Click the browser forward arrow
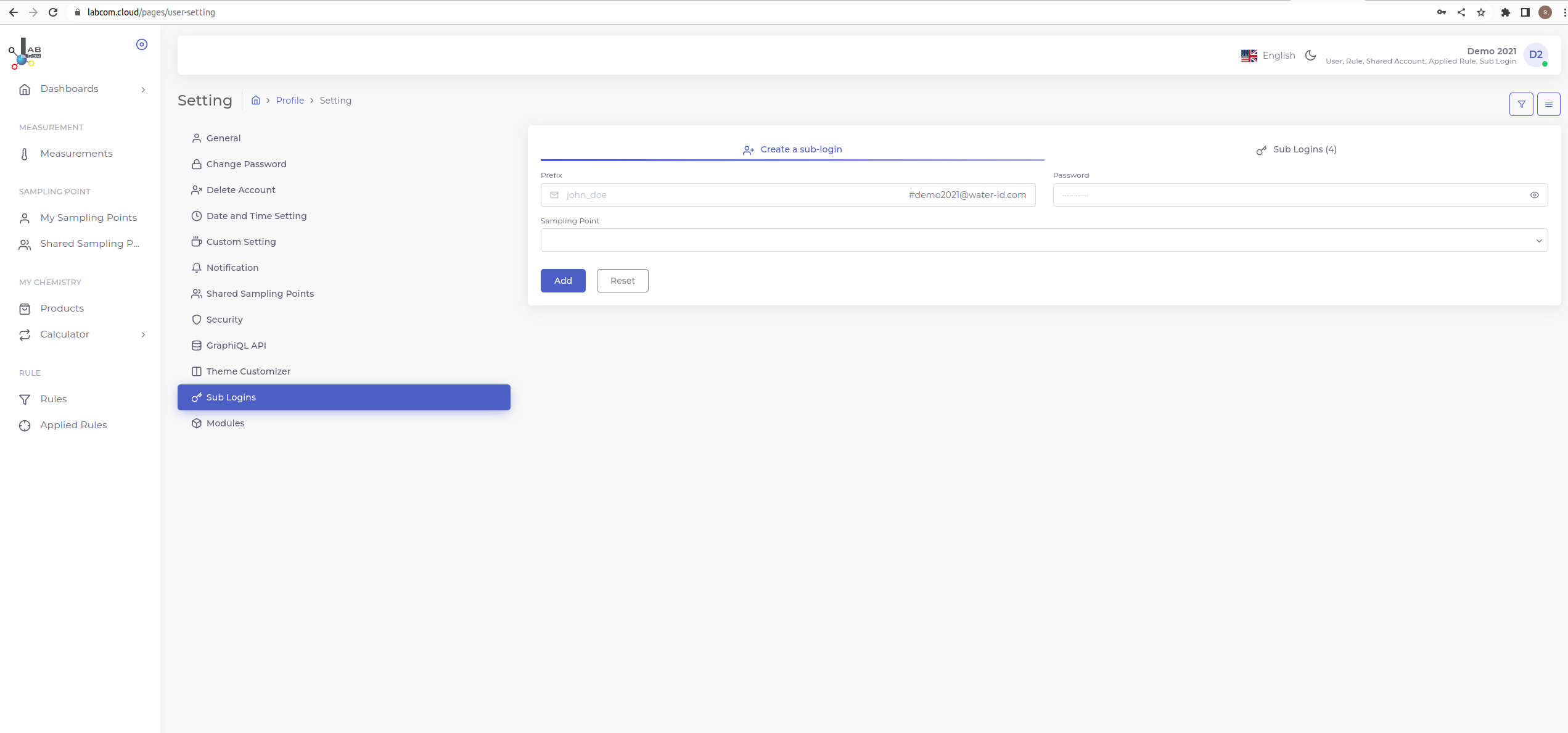1568x733 pixels. click(33, 12)
